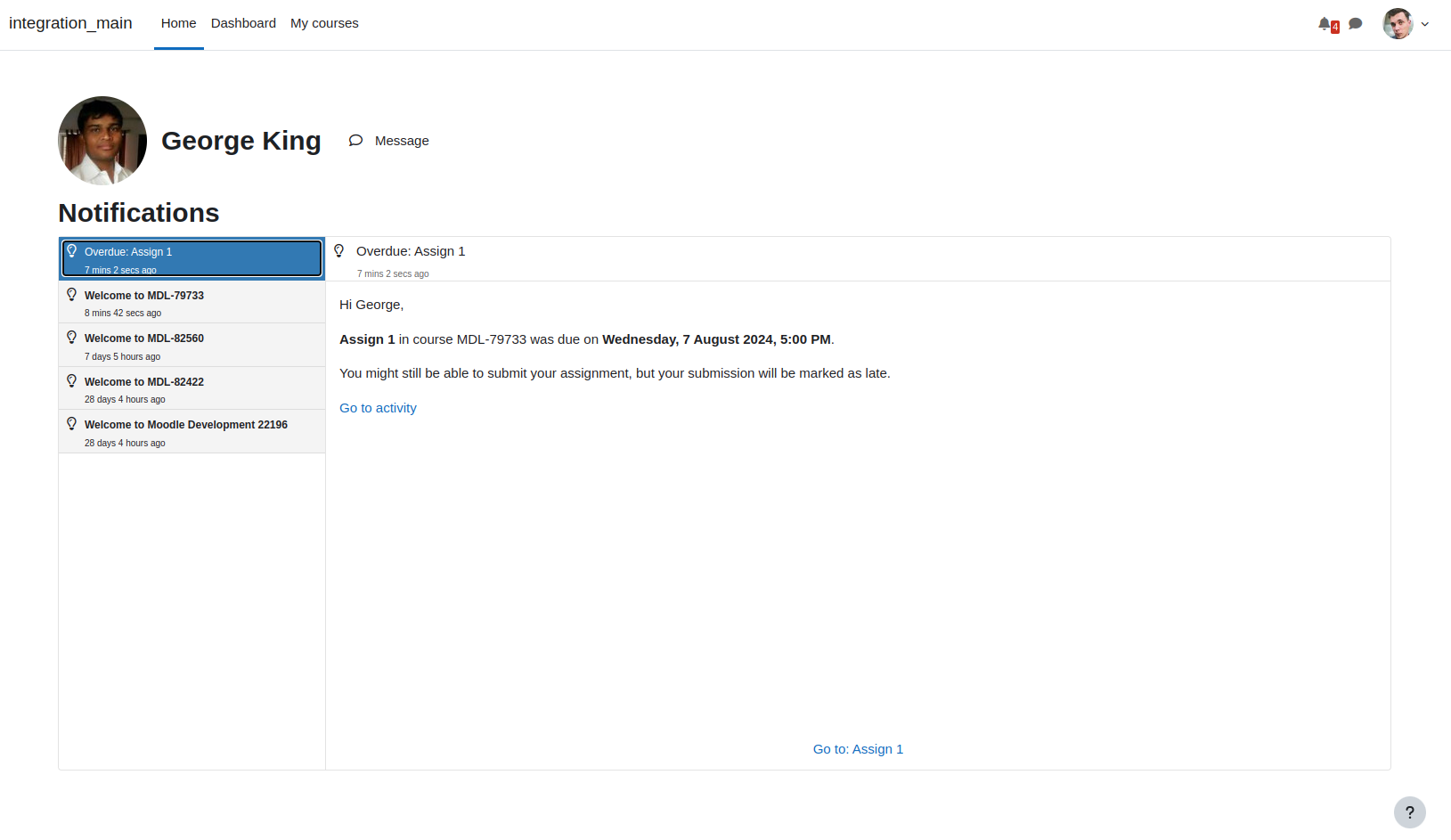Screen dimensions: 1451x840
Task: Click the '7 days 5 hours ago' timestamp
Action: 122,356
